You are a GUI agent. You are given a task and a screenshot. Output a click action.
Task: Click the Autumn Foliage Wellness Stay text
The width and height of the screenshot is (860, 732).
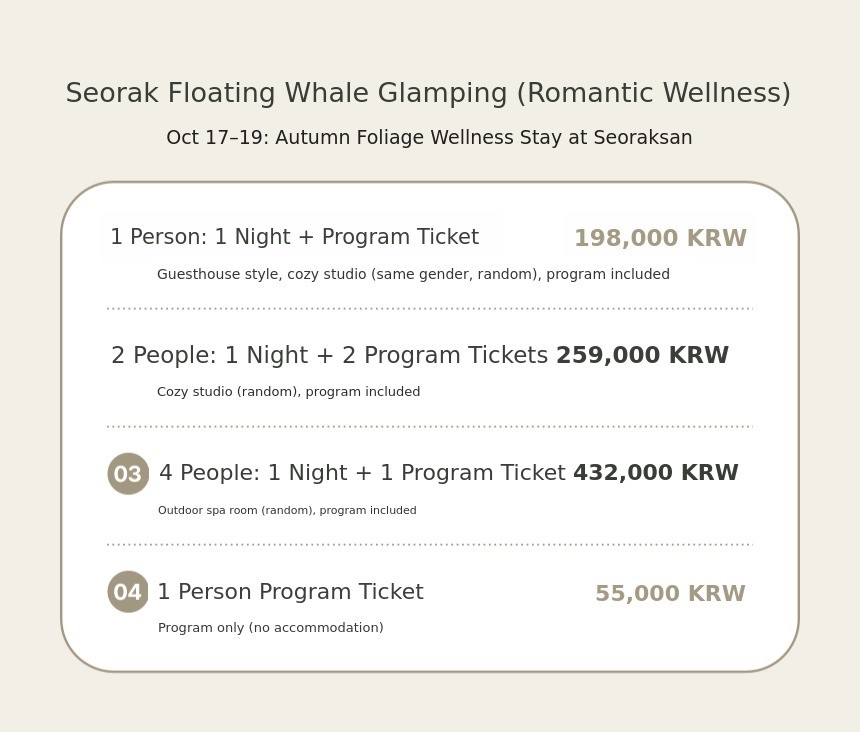click(x=483, y=138)
